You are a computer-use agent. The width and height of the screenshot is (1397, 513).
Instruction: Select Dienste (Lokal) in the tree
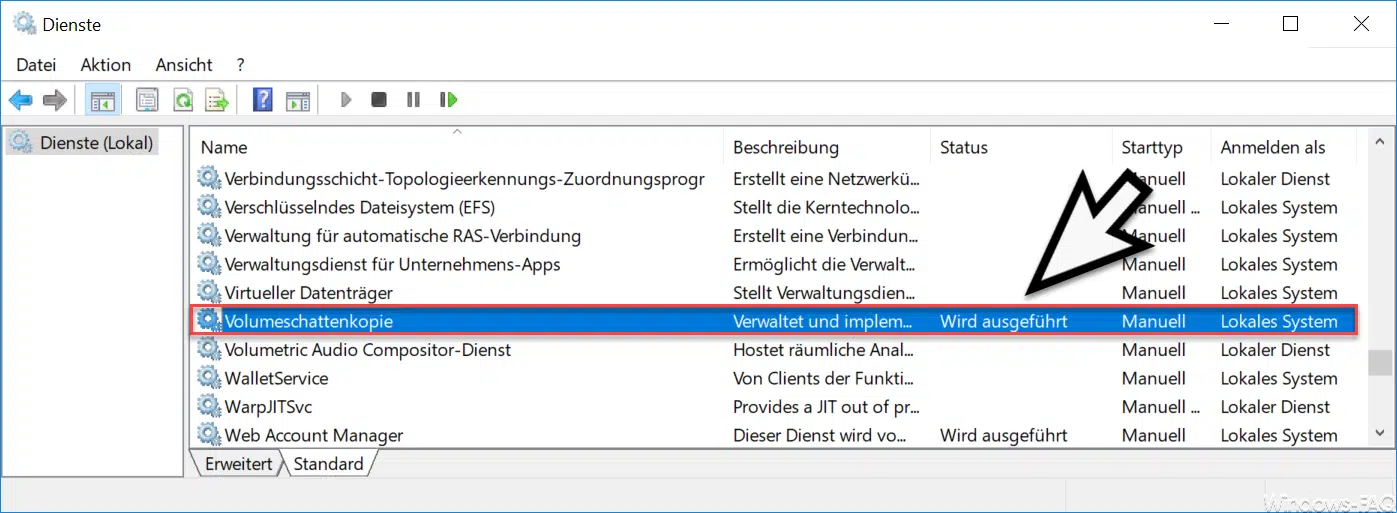97,143
